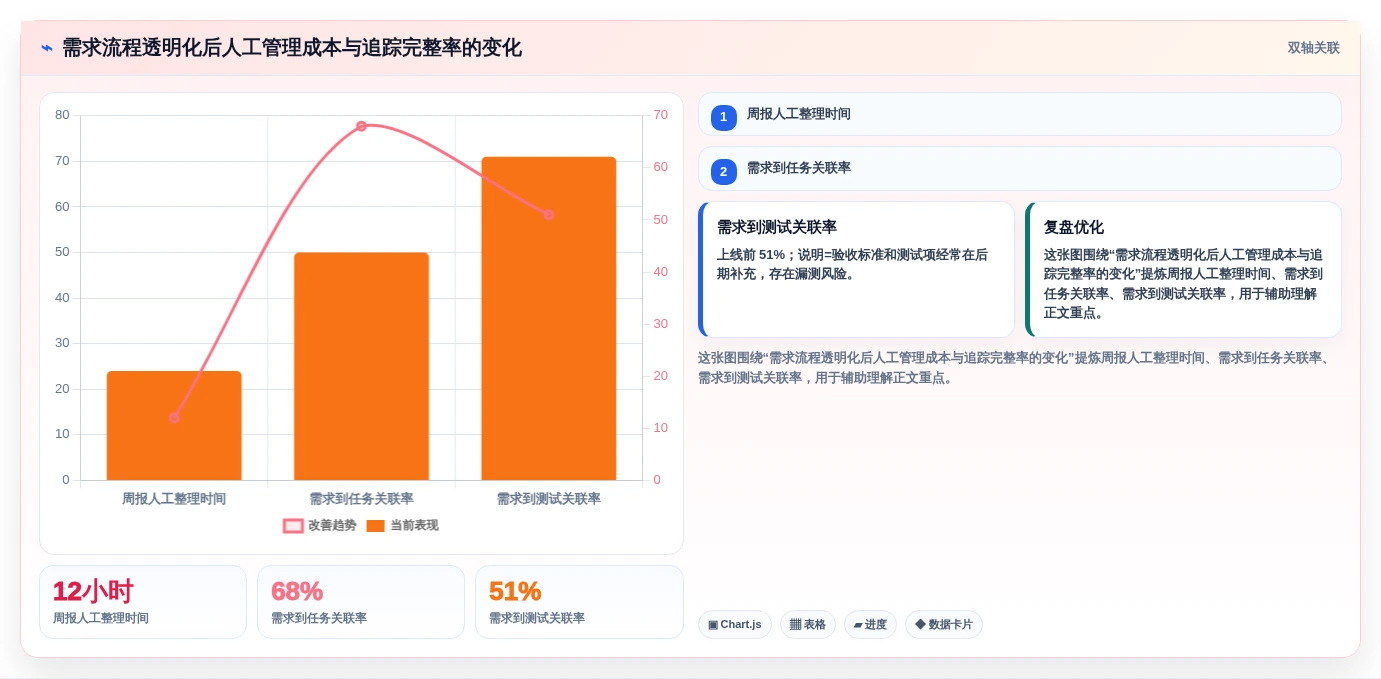Click the 进度 tag
This screenshot has width=1381, height=679.
point(870,624)
